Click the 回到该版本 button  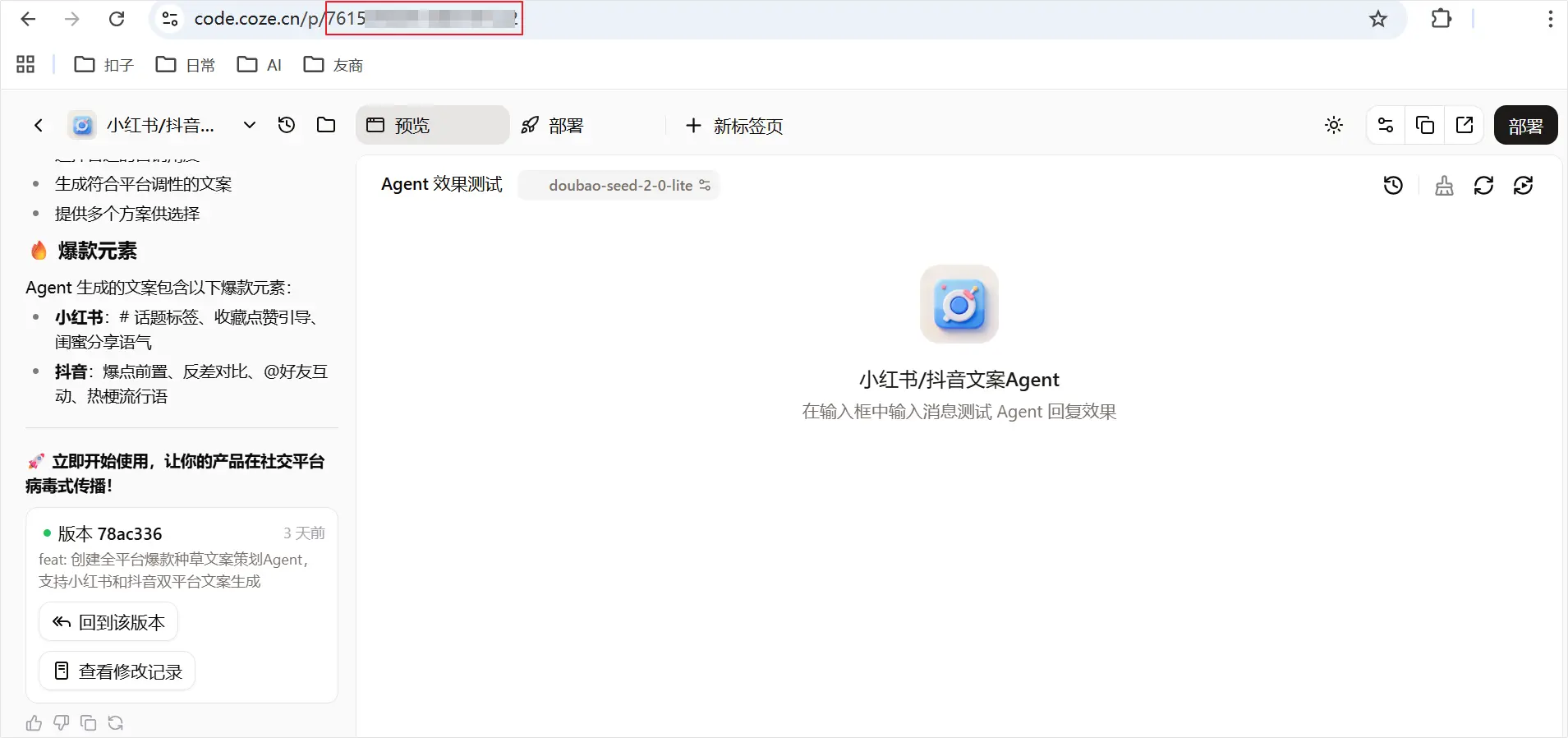click(x=108, y=622)
